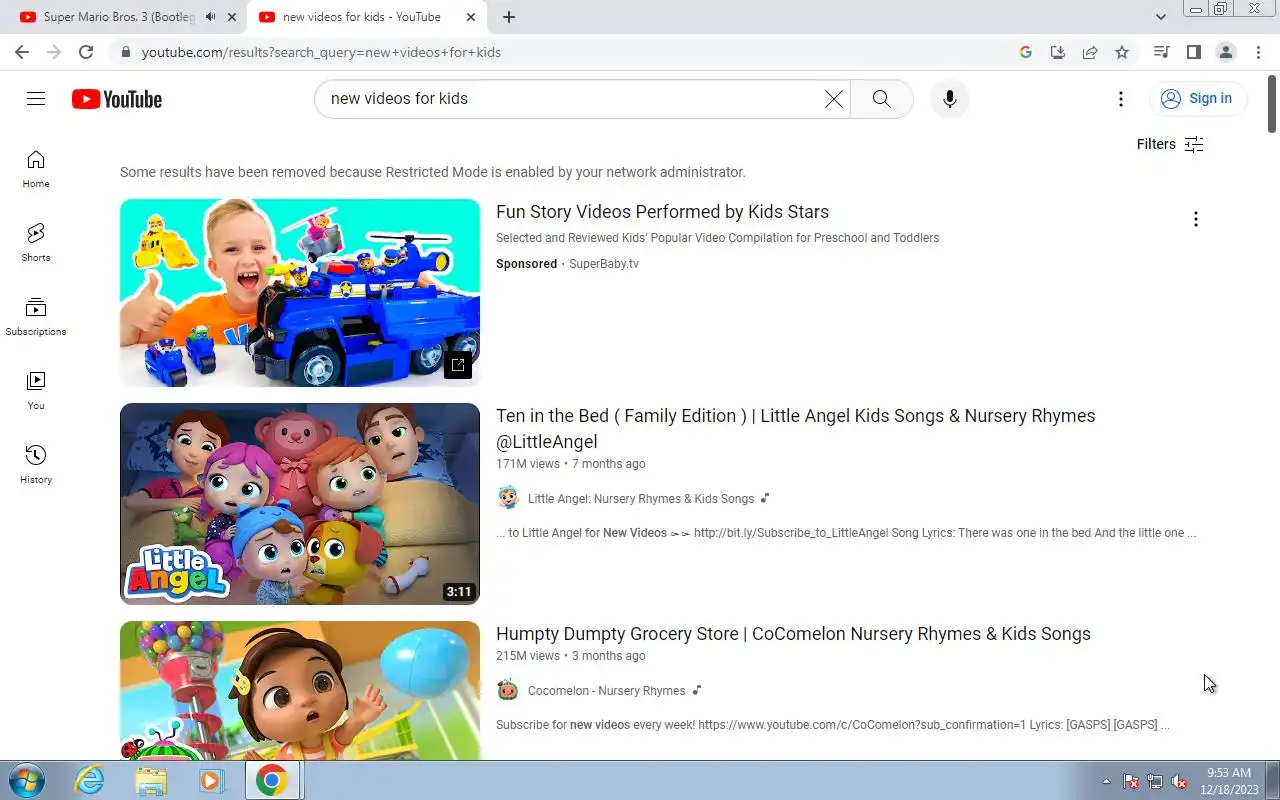Show hidden system tray icons
Image resolution: width=1280 pixels, height=800 pixels.
pos(1106,781)
